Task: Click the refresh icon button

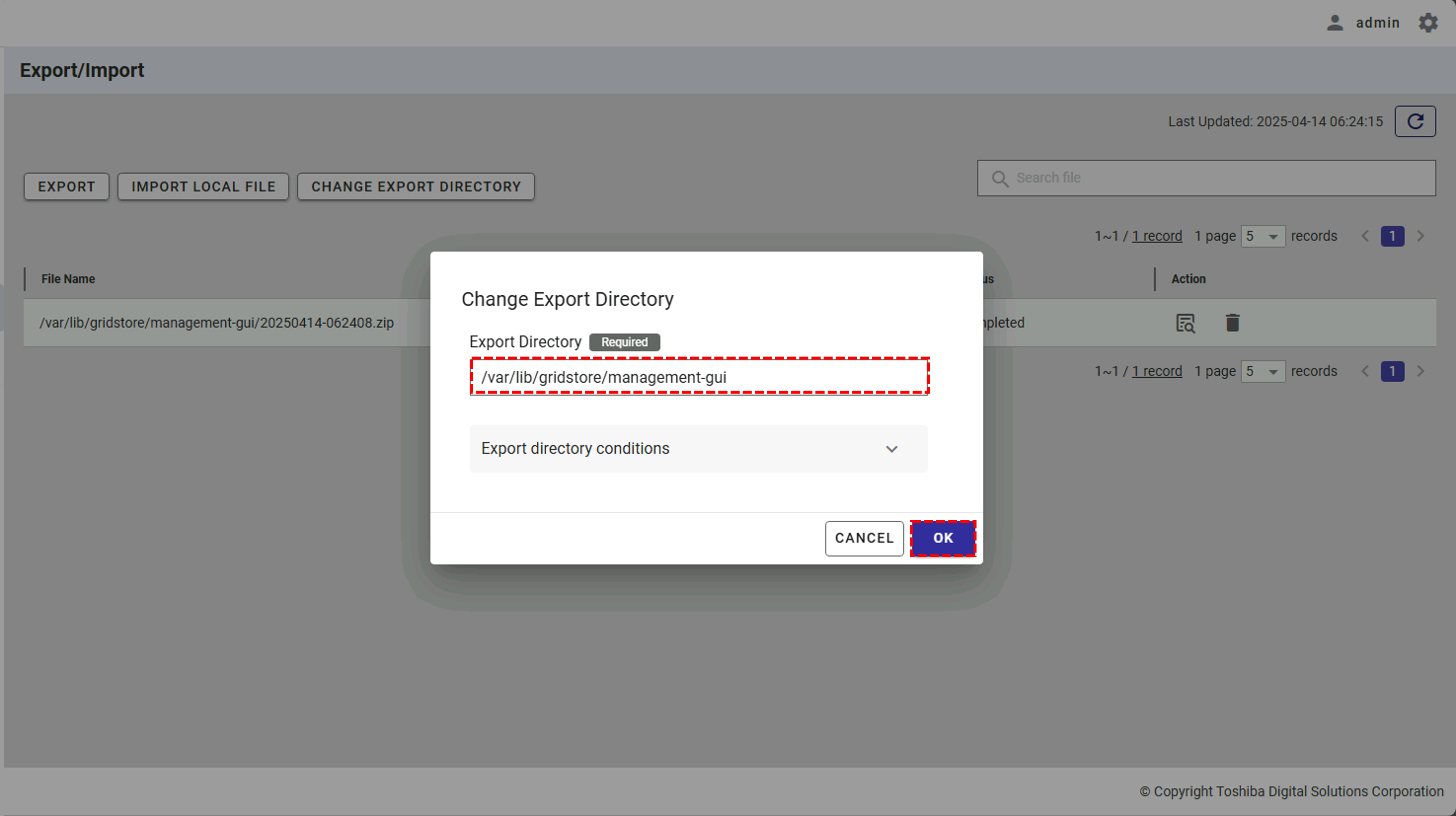Action: 1415,121
